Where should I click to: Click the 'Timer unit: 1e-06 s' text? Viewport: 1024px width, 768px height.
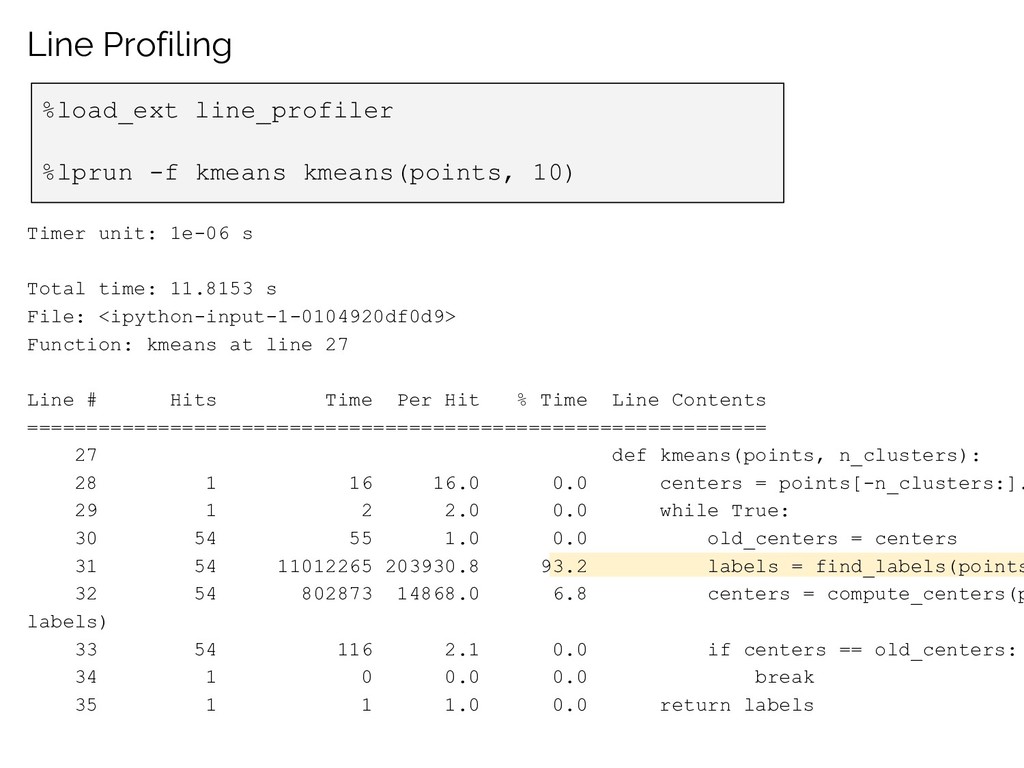pos(140,233)
